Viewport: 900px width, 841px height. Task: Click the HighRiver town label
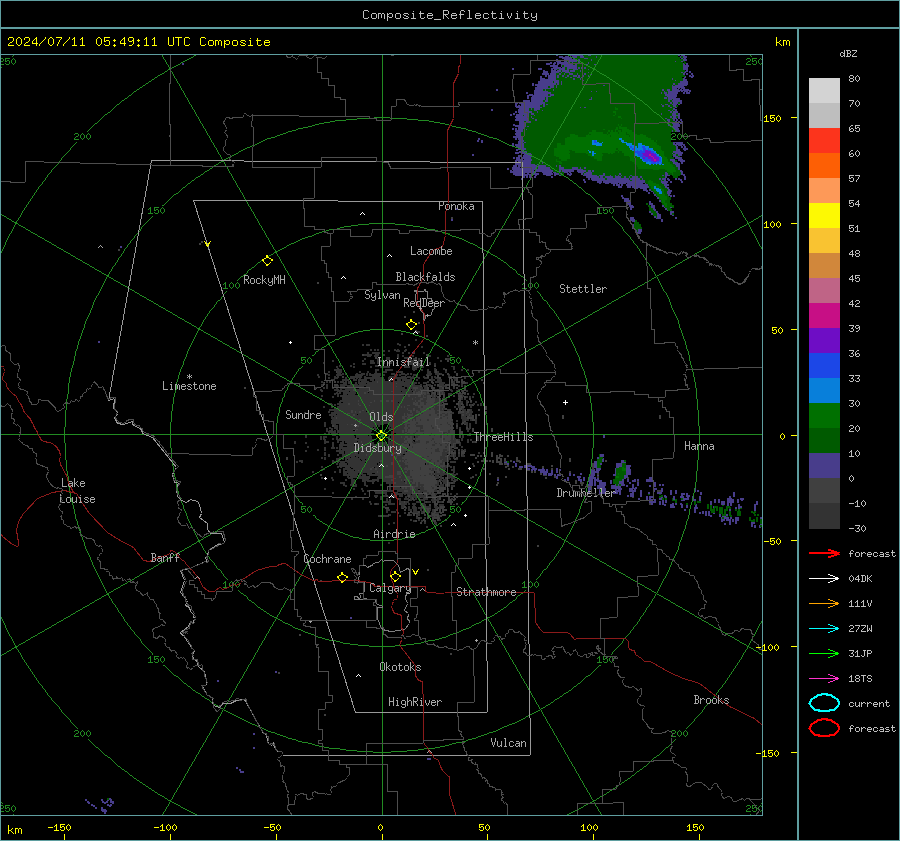[415, 702]
